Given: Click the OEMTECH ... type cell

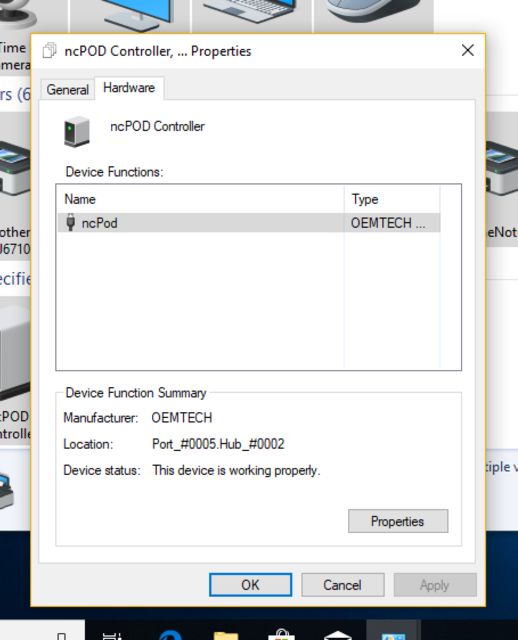Looking at the screenshot, I should click(388, 223).
